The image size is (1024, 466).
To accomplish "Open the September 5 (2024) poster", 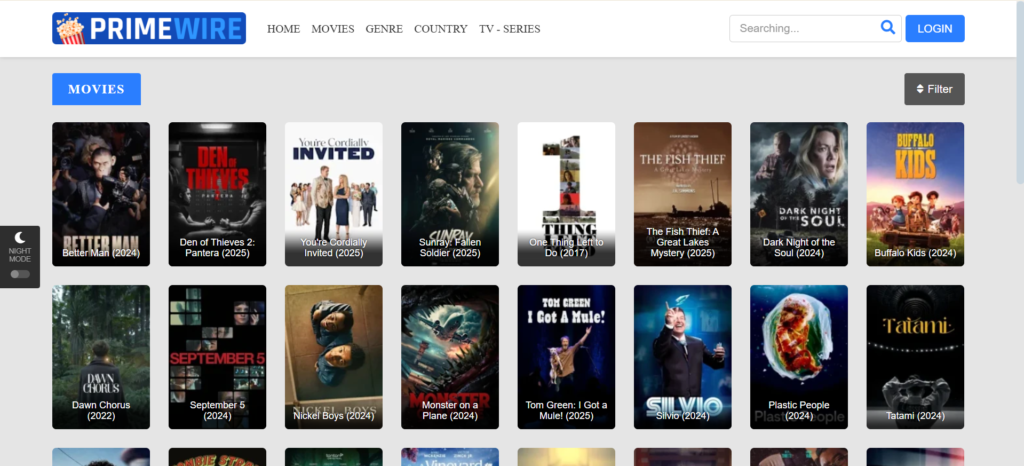I will point(217,357).
